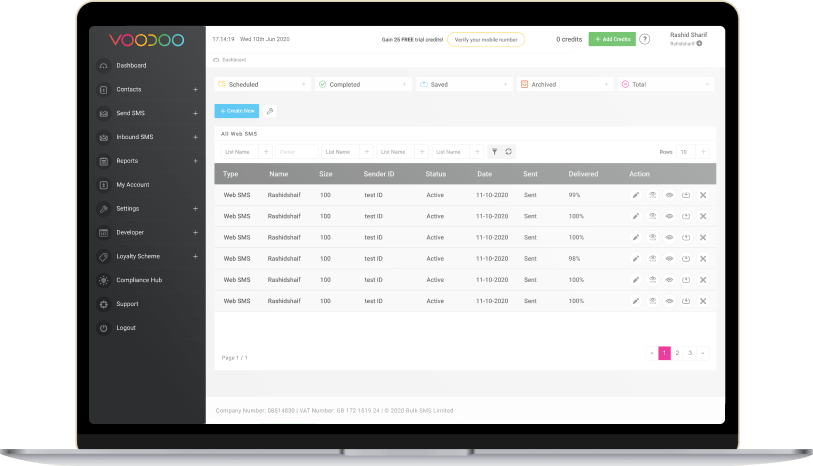Expand the Contacts sidebar menu
The height and width of the screenshot is (466, 813).
[x=195, y=90]
